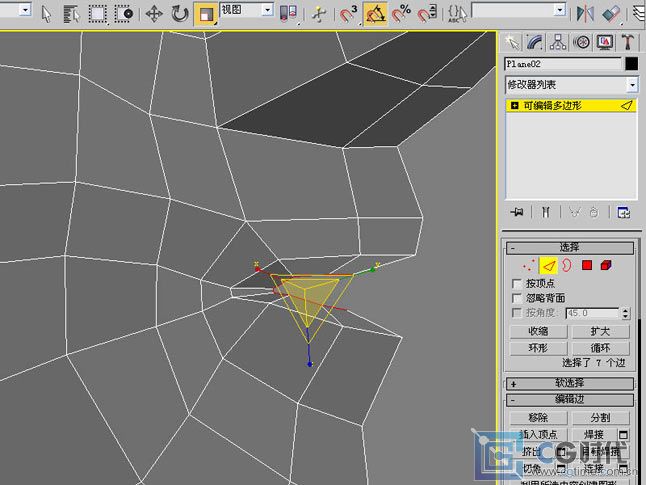Switch to Vertex sub-object level
The height and width of the screenshot is (485, 646).
coord(529,265)
